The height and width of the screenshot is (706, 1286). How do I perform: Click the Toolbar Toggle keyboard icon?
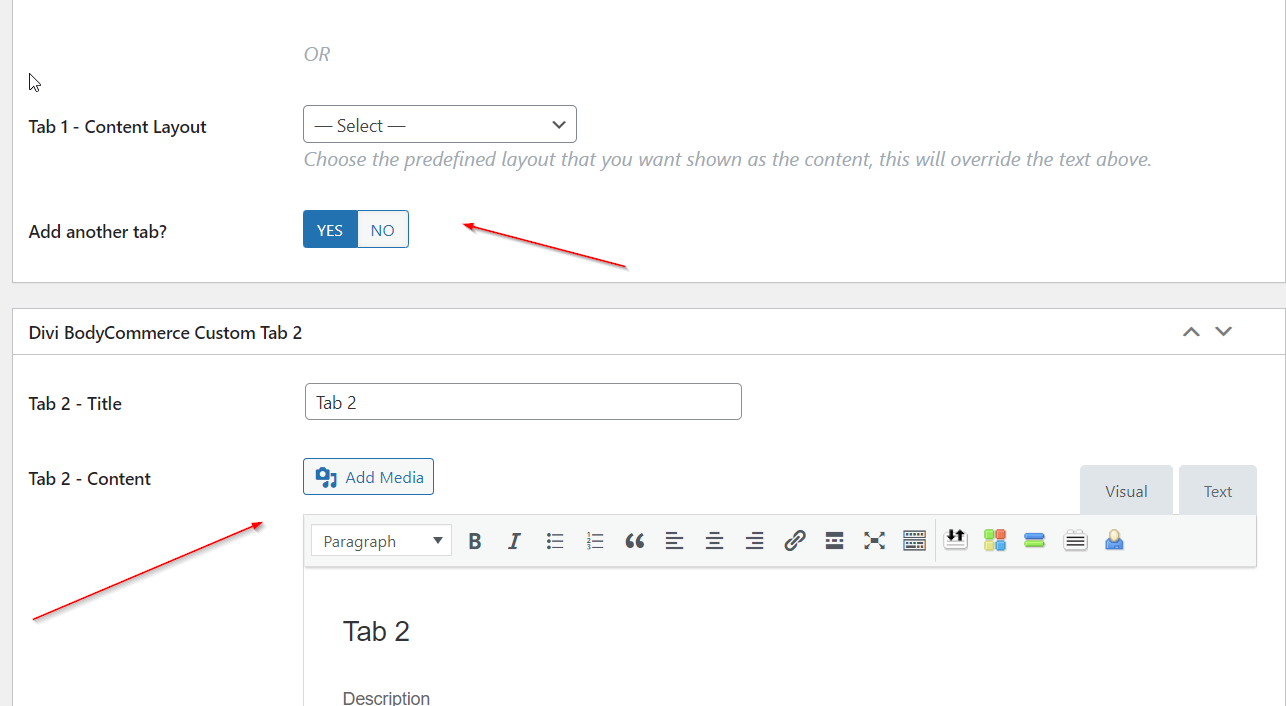(x=914, y=541)
